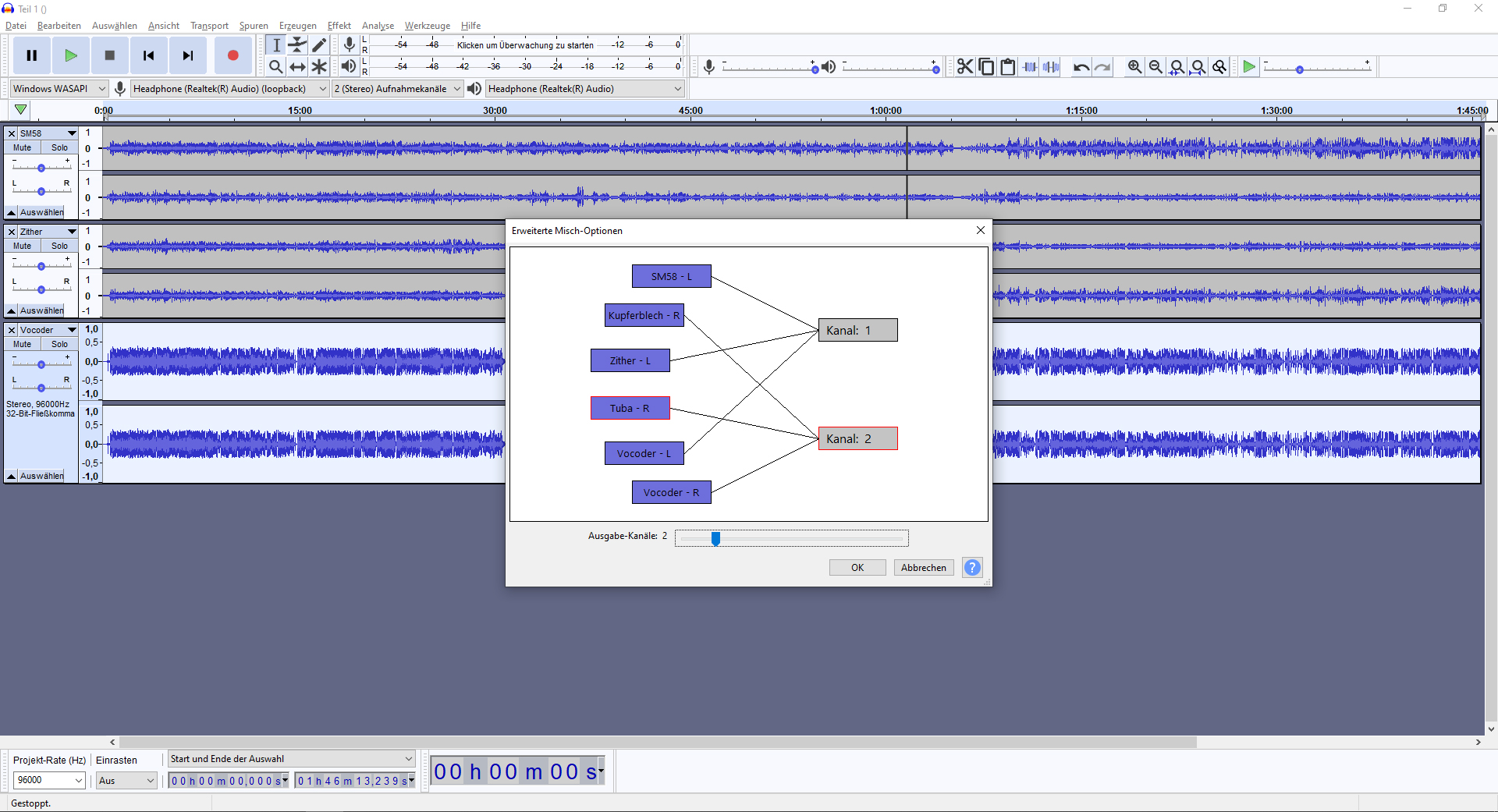Viewport: 1498px width, 812px height.
Task: Expand the Einrasten Aus dropdown
Action: 126,780
